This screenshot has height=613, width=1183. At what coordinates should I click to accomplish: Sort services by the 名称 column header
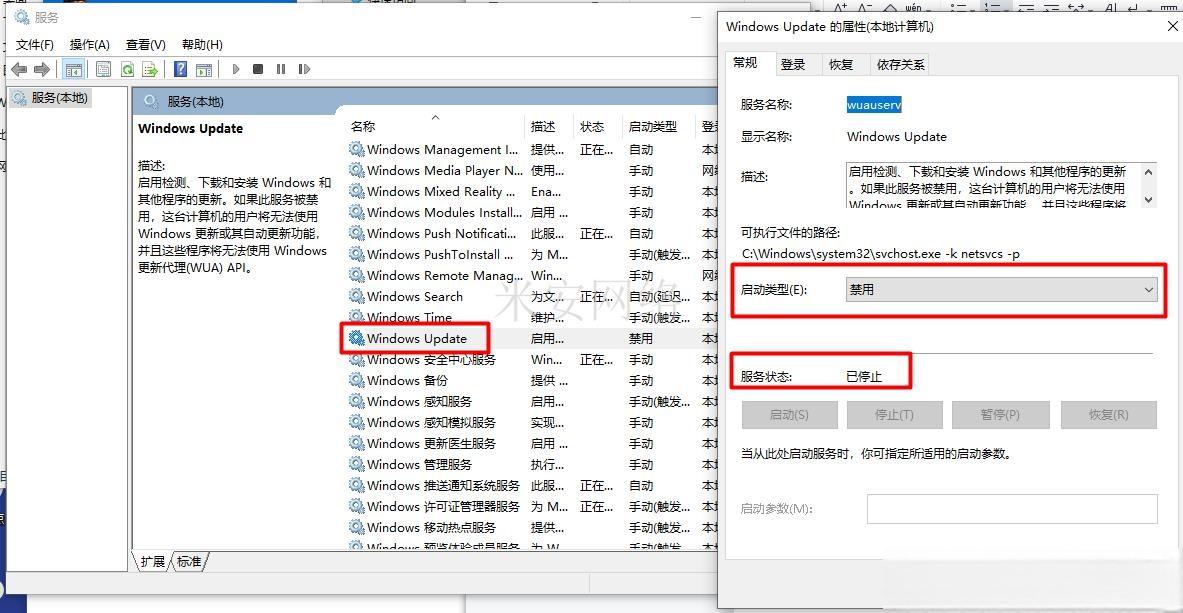[435, 127]
